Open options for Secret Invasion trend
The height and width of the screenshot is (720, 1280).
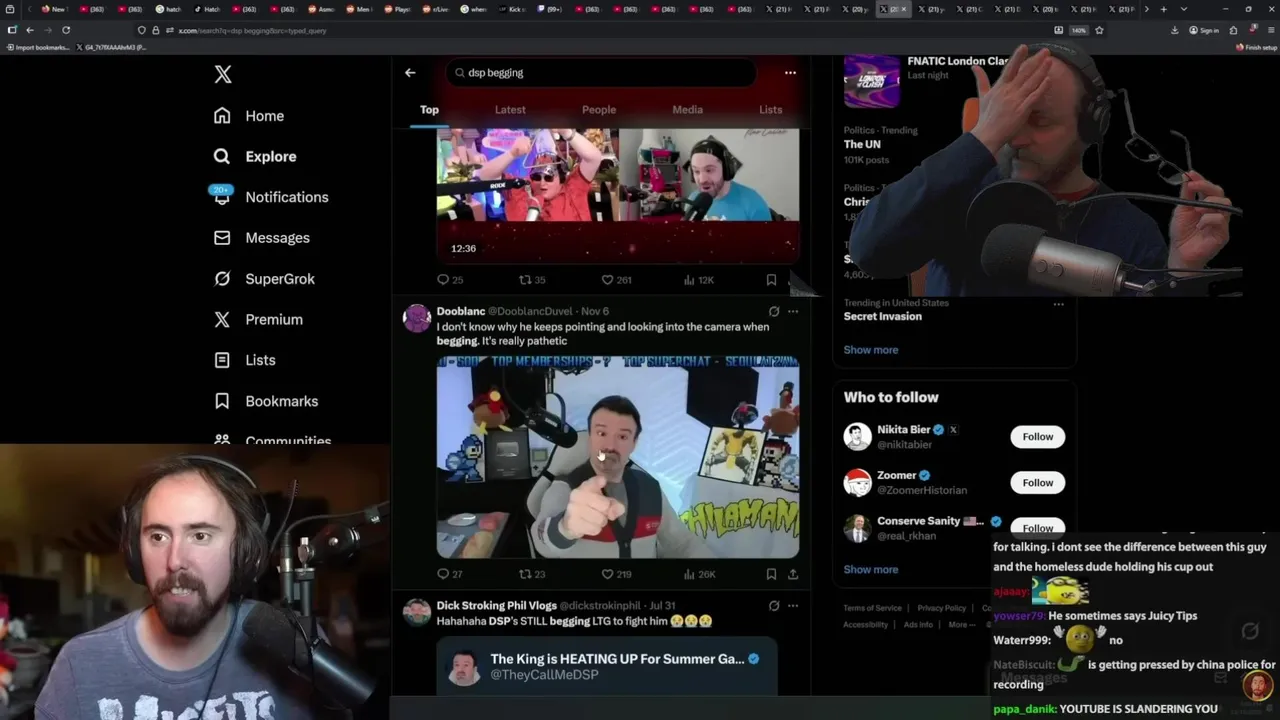click(x=1058, y=304)
